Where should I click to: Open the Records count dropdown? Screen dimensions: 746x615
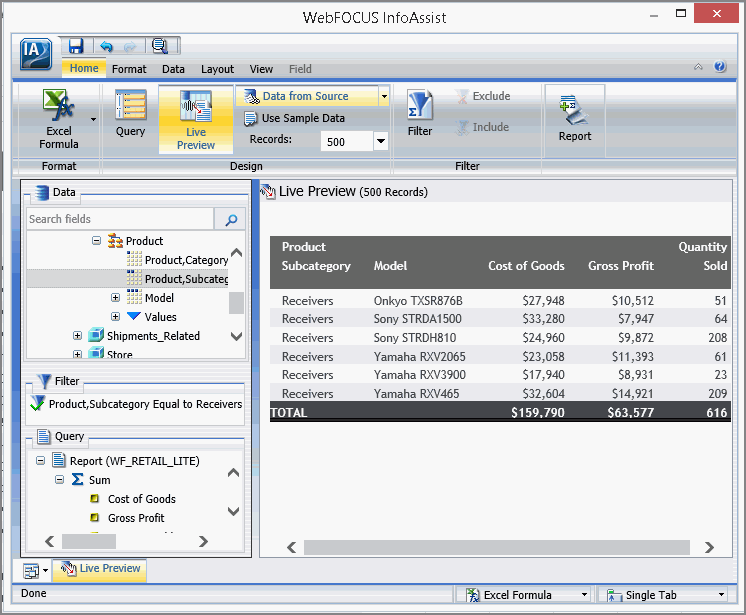point(381,141)
